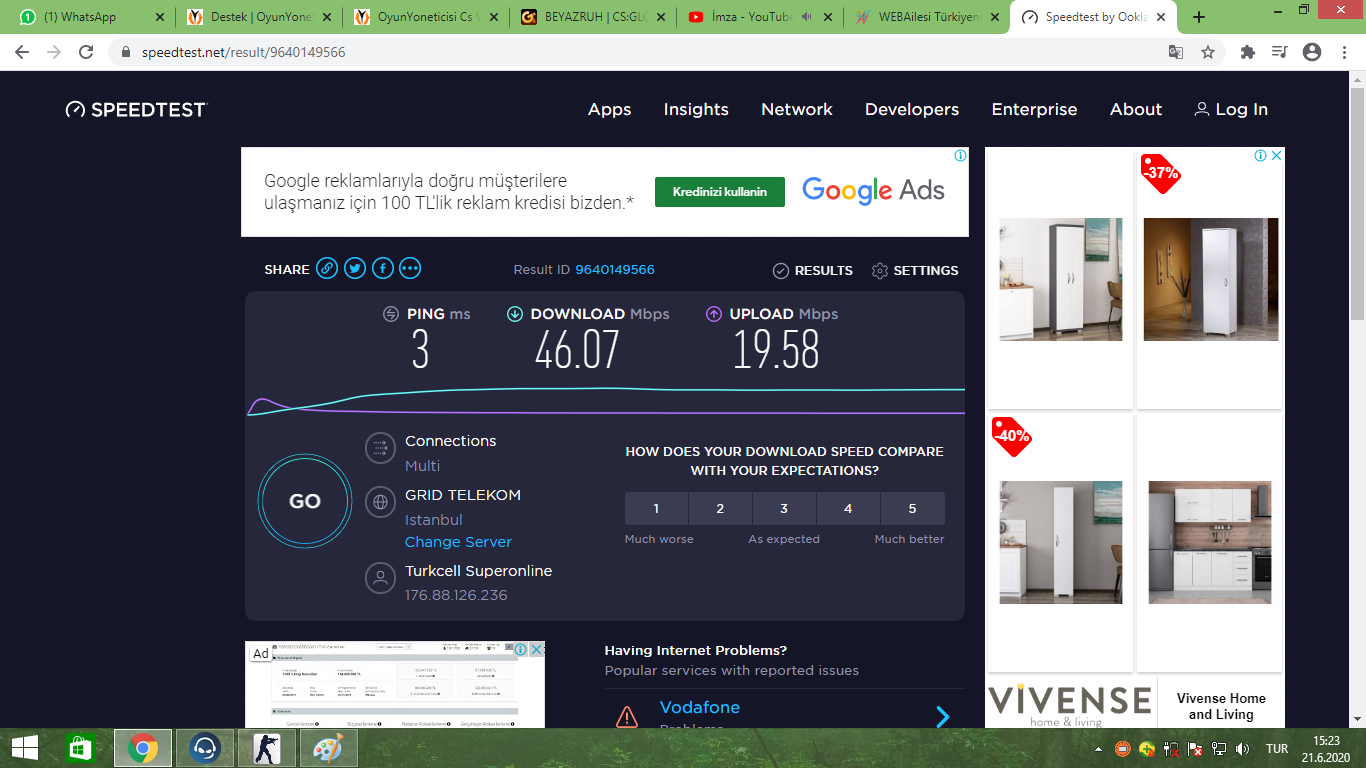Click -40% discount cabinet thumbnail
Viewport: 1366px width, 768px height.
click(1061, 542)
